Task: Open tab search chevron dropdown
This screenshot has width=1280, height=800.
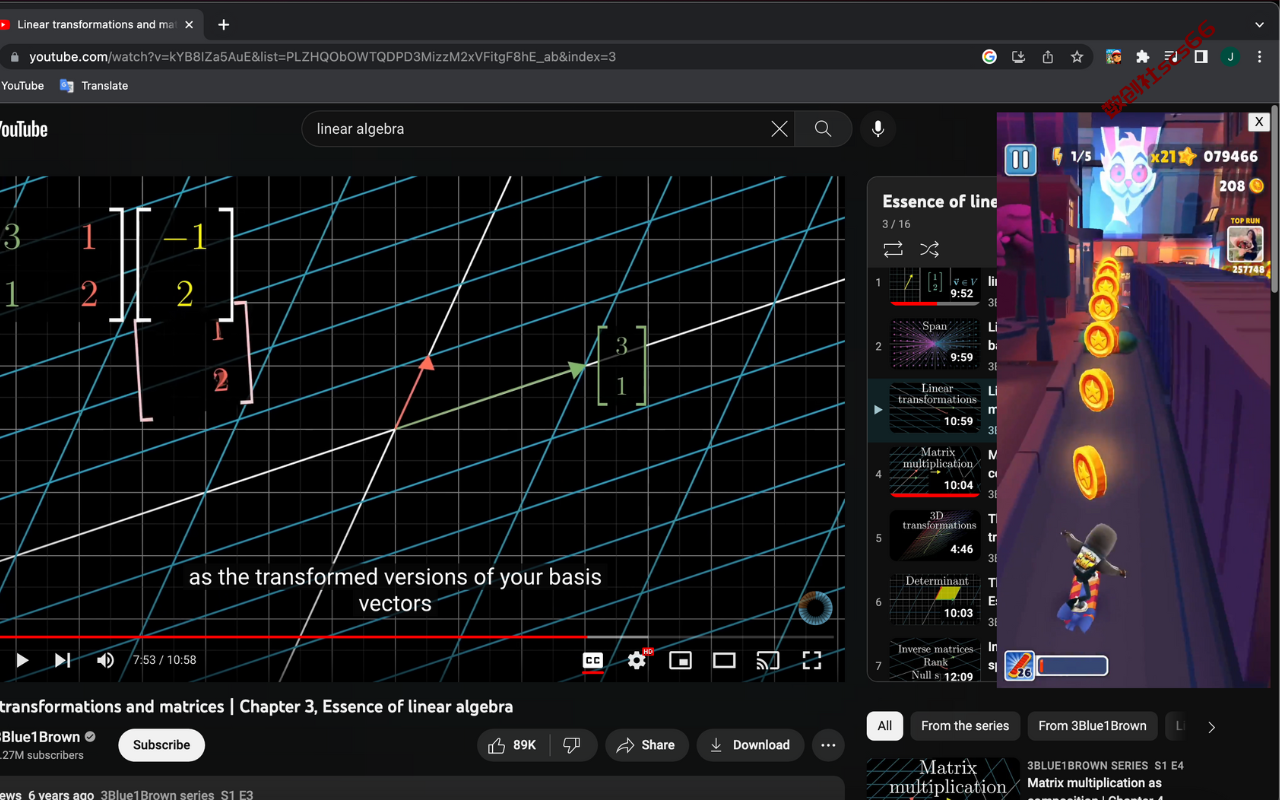Action: click(x=1259, y=25)
